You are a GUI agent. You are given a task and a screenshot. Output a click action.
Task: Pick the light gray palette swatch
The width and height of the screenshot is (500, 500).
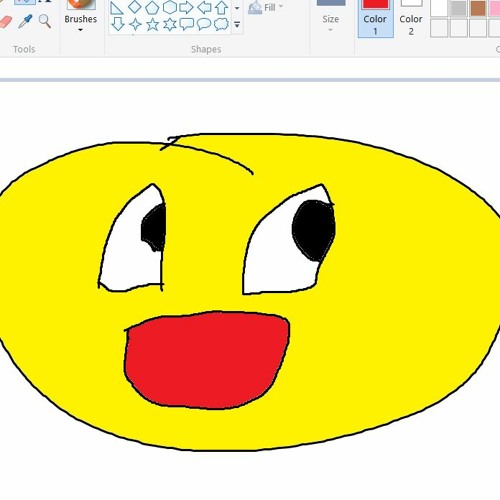[x=458, y=8]
